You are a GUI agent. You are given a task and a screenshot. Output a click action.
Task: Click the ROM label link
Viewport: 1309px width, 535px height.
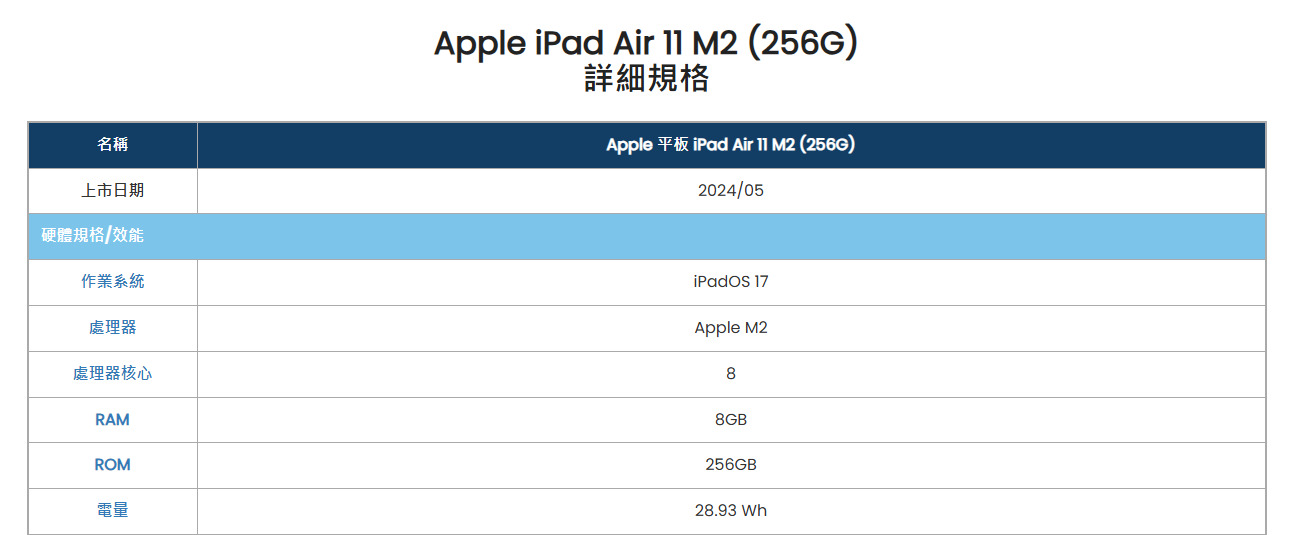click(x=112, y=465)
